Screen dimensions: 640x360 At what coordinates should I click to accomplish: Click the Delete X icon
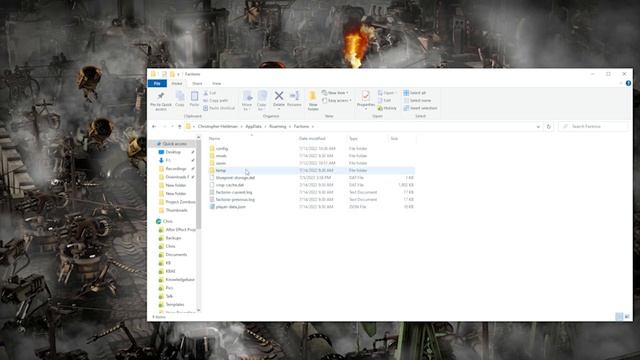pos(279,96)
